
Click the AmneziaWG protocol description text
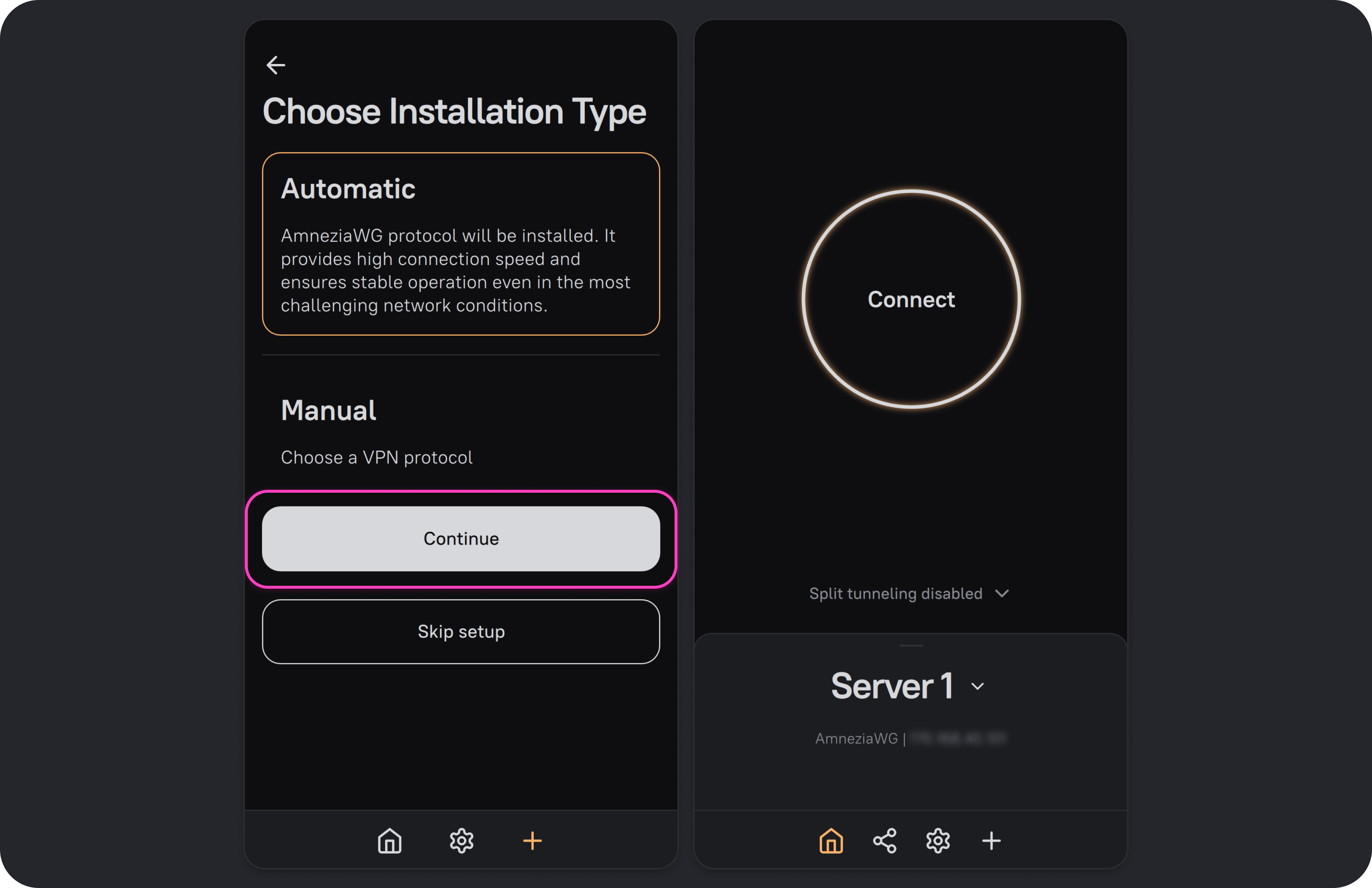[x=455, y=270]
